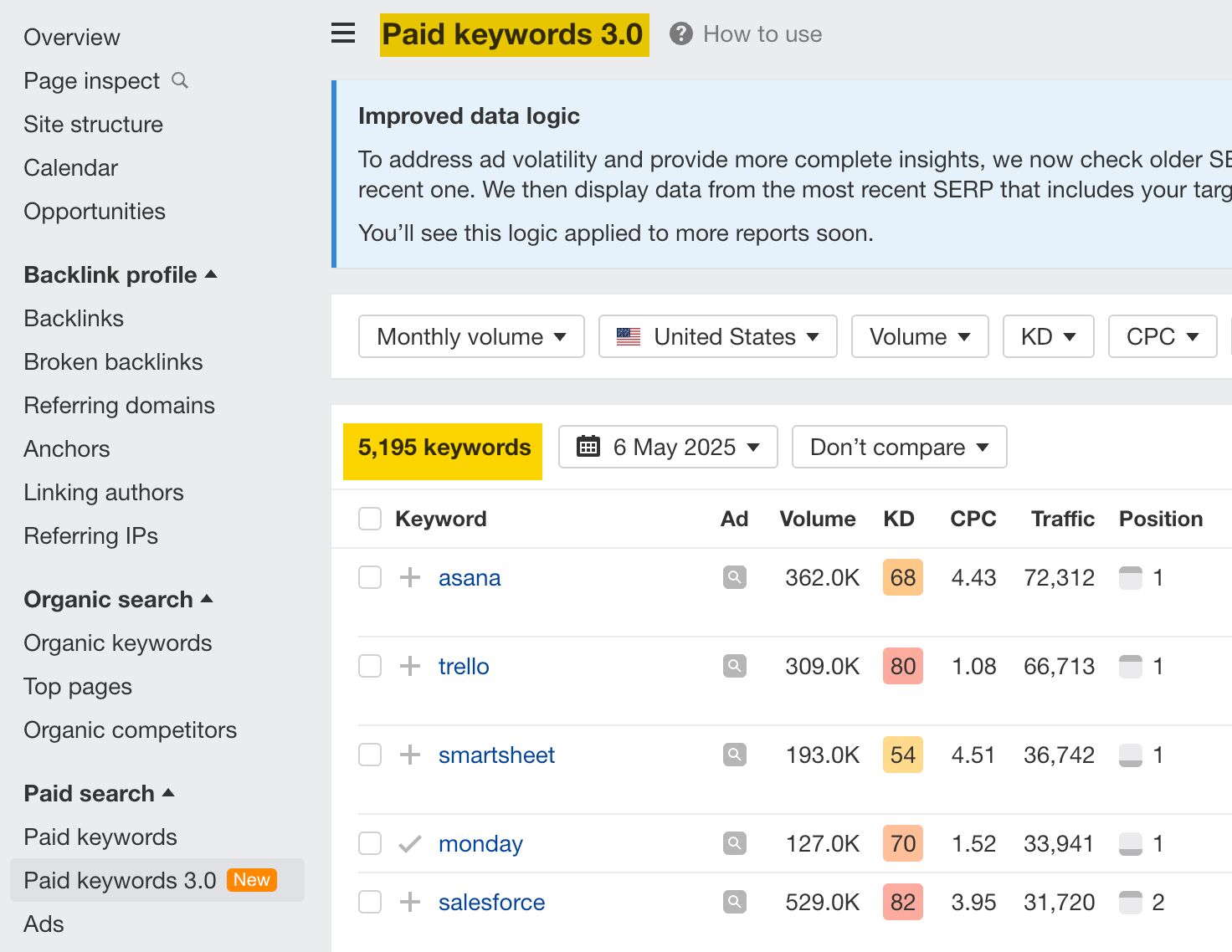Click the 'How to use' help icon
The image size is (1232, 952).
[x=680, y=33]
